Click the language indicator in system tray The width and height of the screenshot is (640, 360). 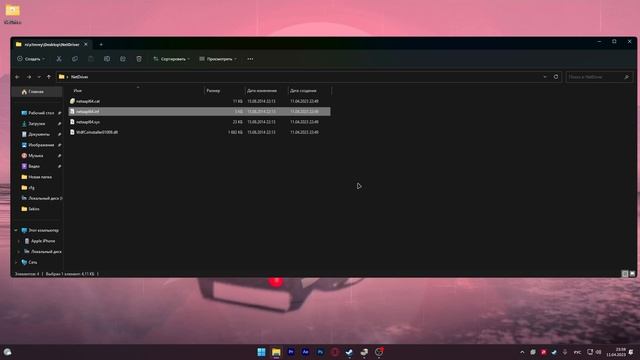577,352
